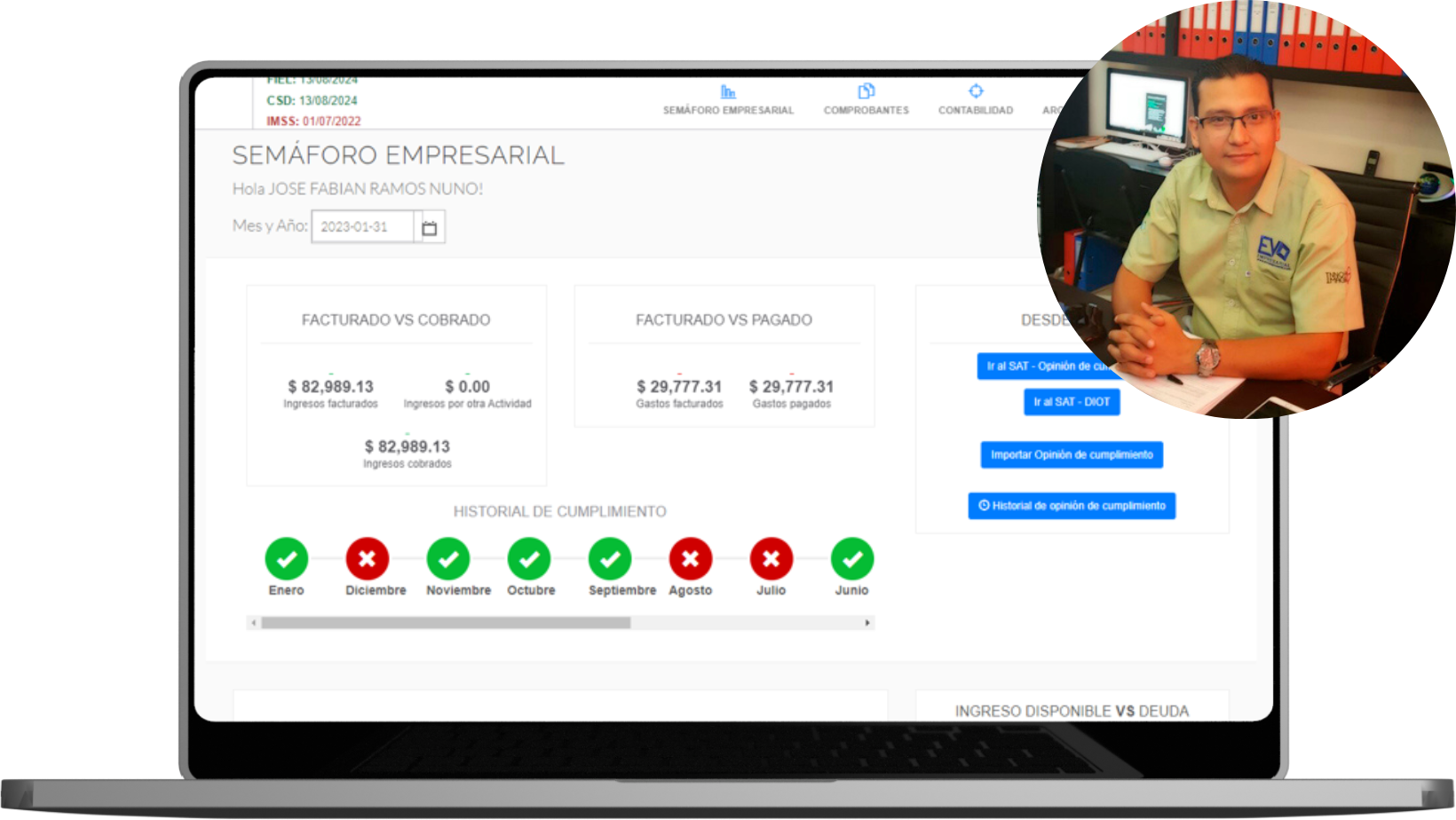Viewport: 1456px width, 820px height.
Task: Open the Comprobantes documents icon
Action: 866,91
